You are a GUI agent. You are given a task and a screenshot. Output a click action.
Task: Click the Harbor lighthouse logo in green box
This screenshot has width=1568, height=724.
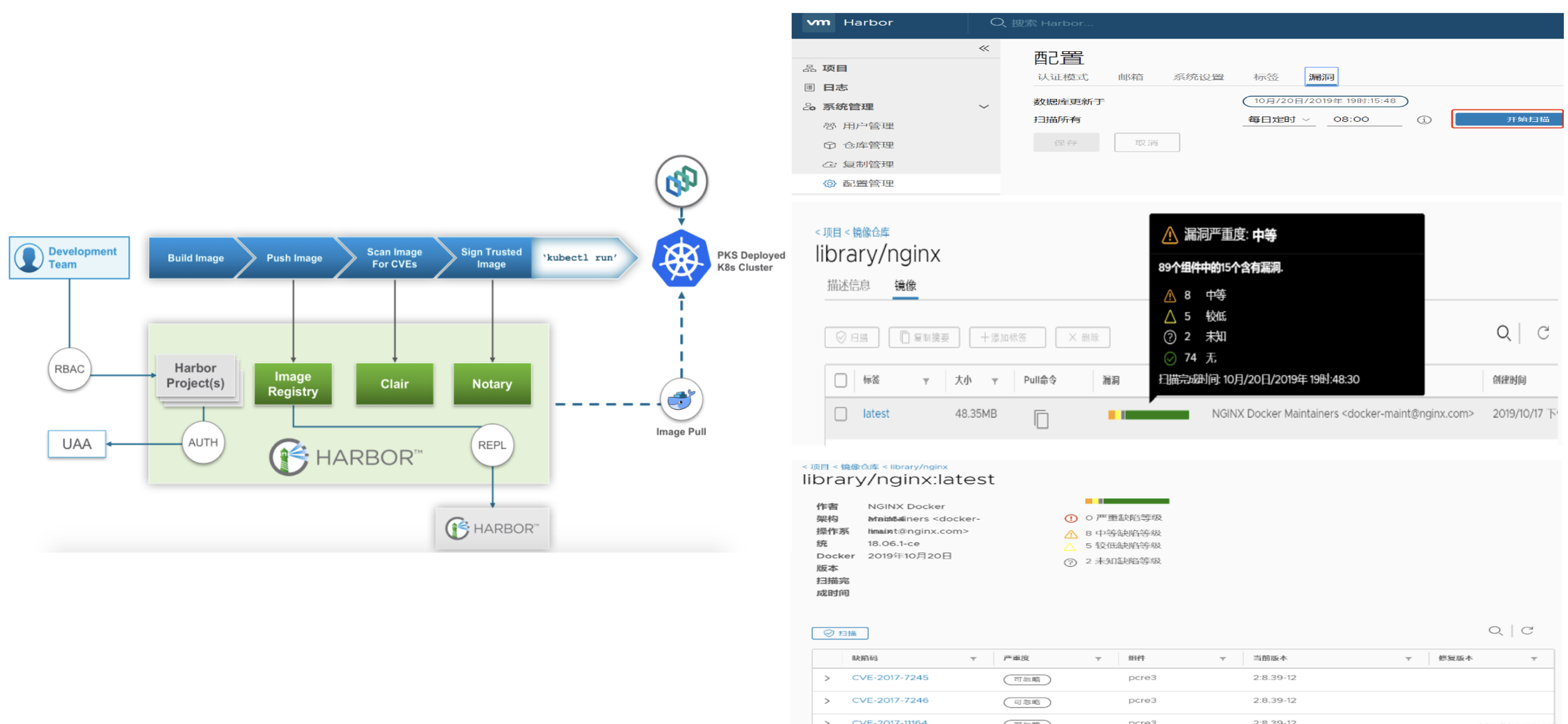coord(289,457)
